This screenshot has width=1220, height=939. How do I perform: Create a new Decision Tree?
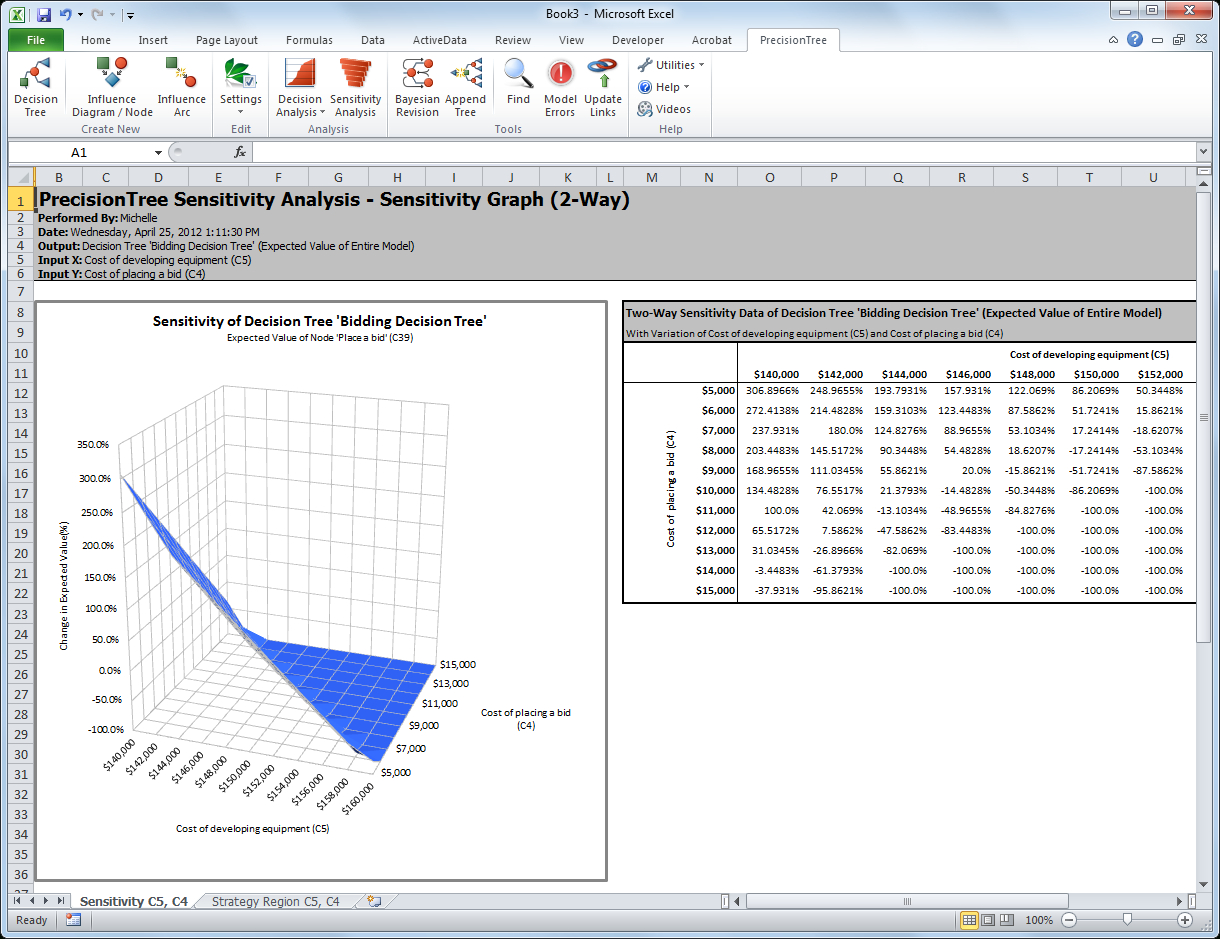point(35,88)
